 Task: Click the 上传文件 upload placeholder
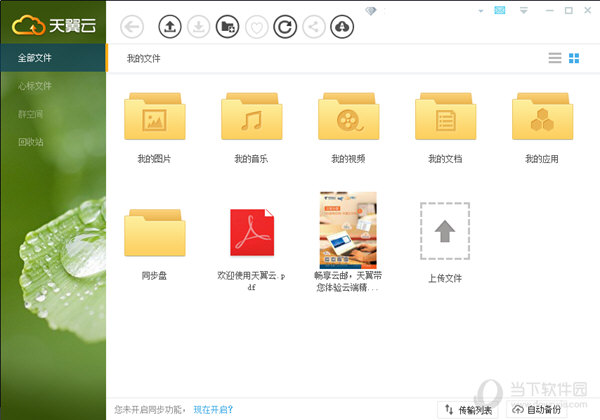[445, 231]
